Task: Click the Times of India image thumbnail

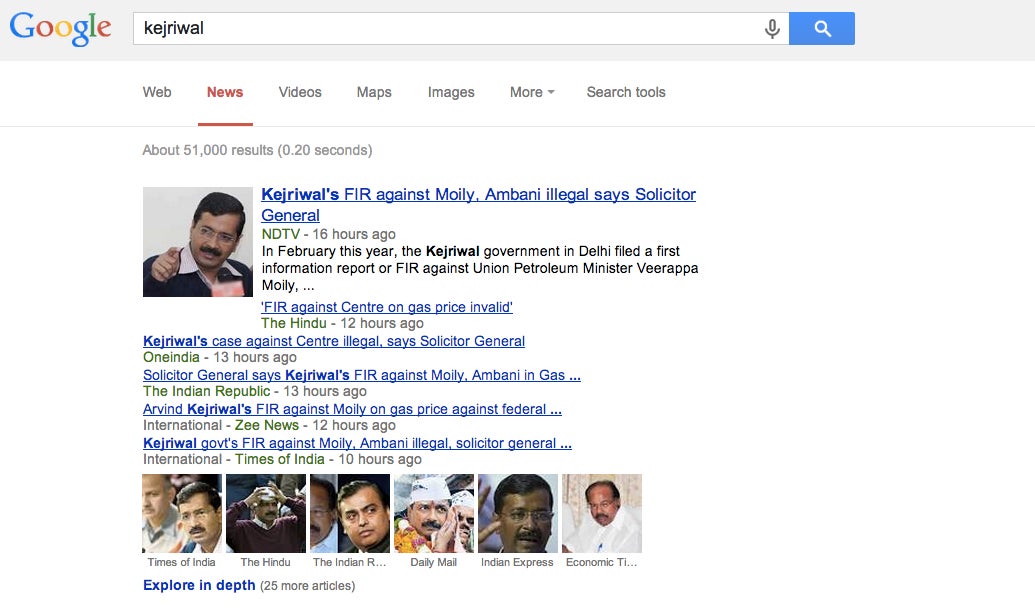Action: (x=182, y=513)
